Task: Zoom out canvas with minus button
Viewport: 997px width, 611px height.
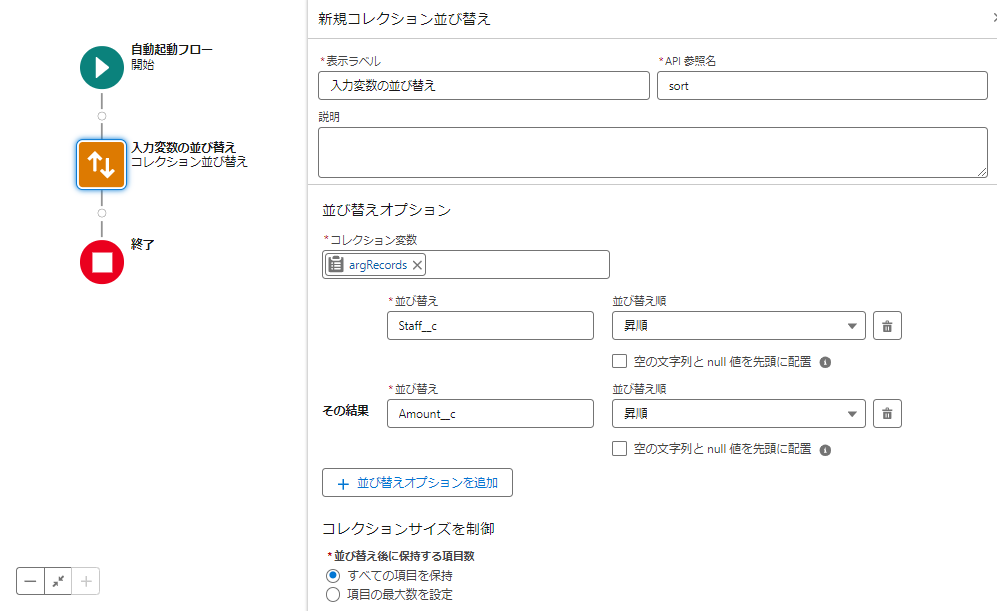Action: pyautogui.click(x=30, y=581)
